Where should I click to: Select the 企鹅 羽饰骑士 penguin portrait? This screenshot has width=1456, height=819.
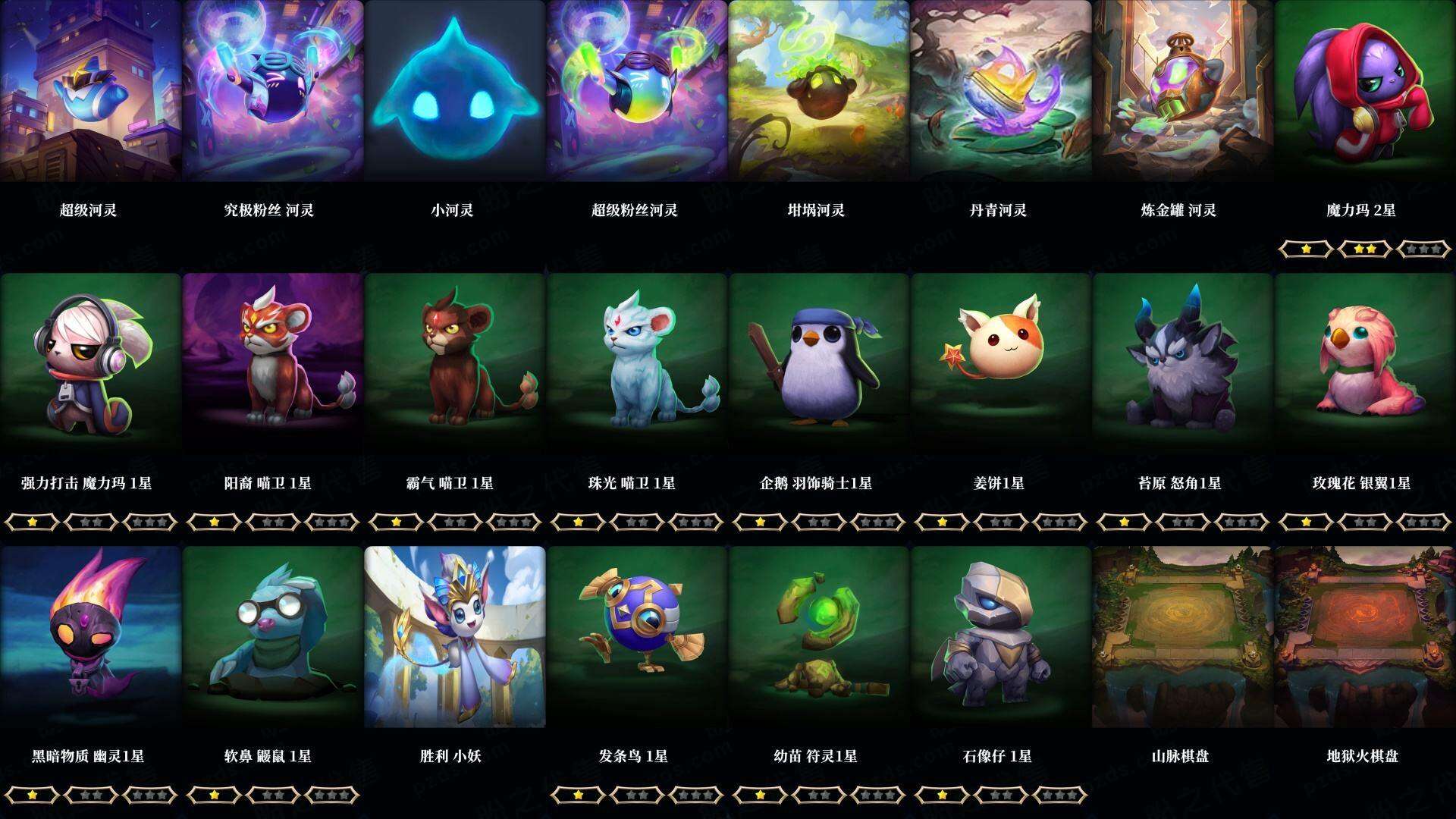coord(818,364)
